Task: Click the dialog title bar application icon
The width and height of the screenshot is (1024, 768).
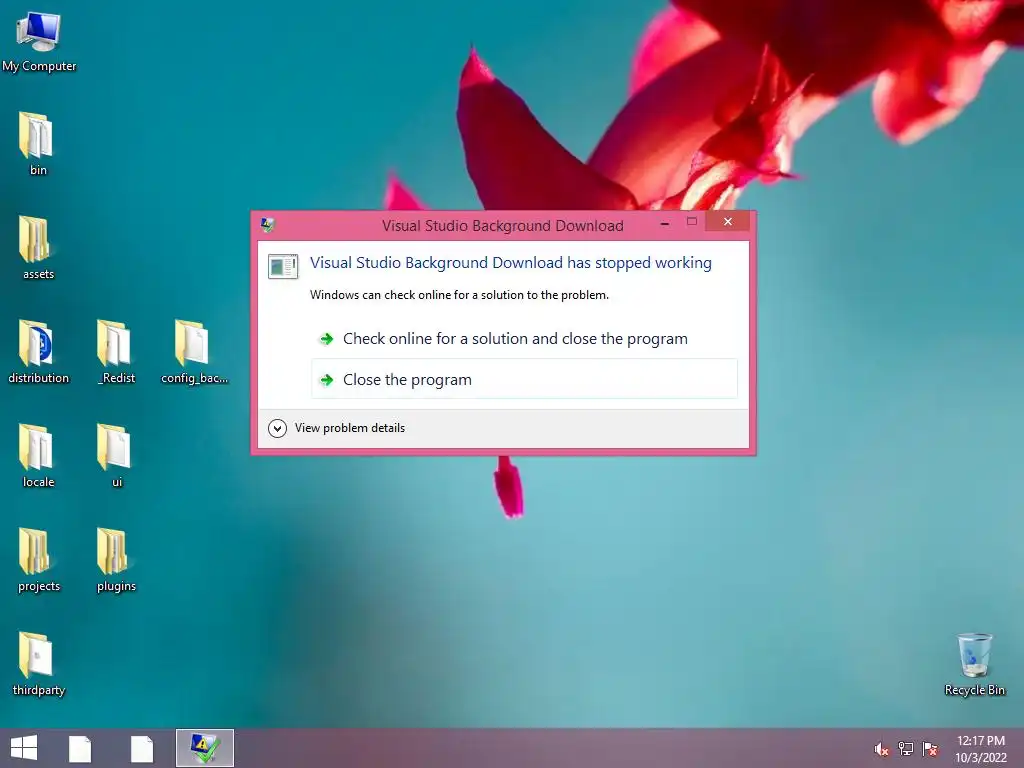Action: 267,225
